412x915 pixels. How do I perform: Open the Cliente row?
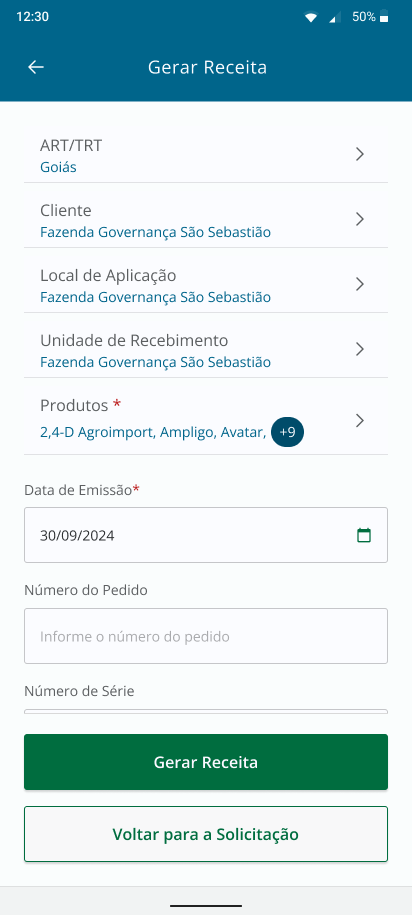(206, 221)
